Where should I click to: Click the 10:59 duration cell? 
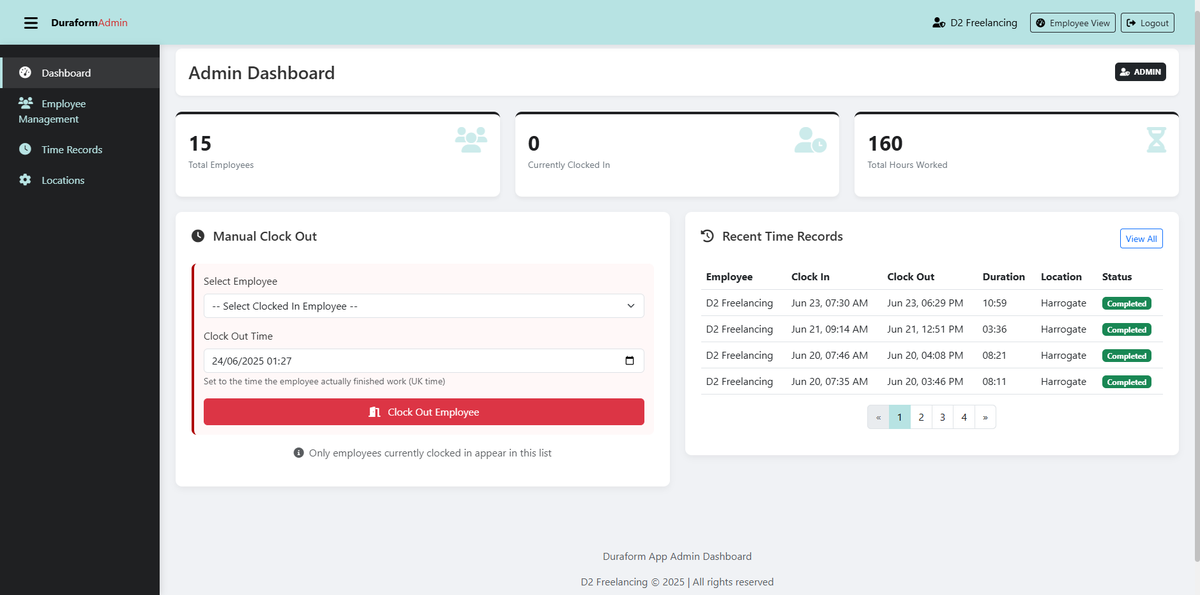(x=994, y=303)
